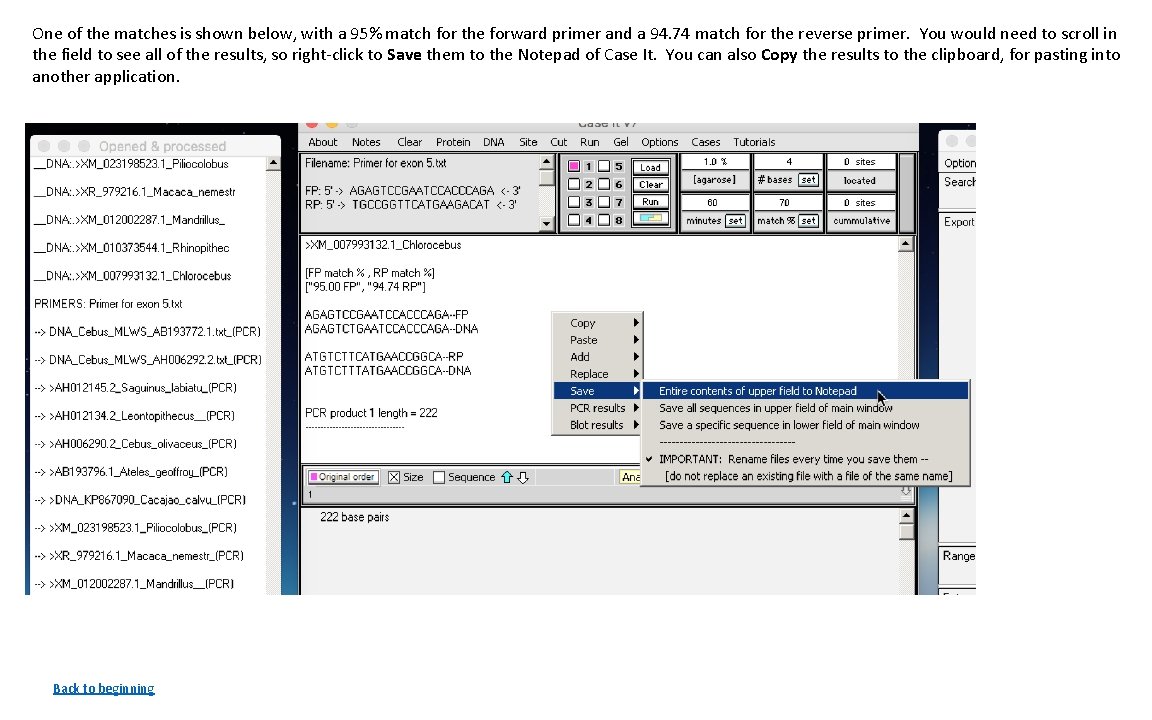Screen dimensions: 1152x720
Task: Open the DNA menu
Action: (x=494, y=142)
